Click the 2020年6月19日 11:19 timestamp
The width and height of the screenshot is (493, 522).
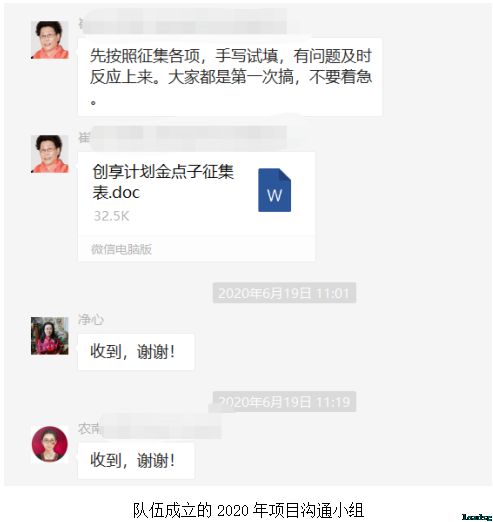(284, 402)
